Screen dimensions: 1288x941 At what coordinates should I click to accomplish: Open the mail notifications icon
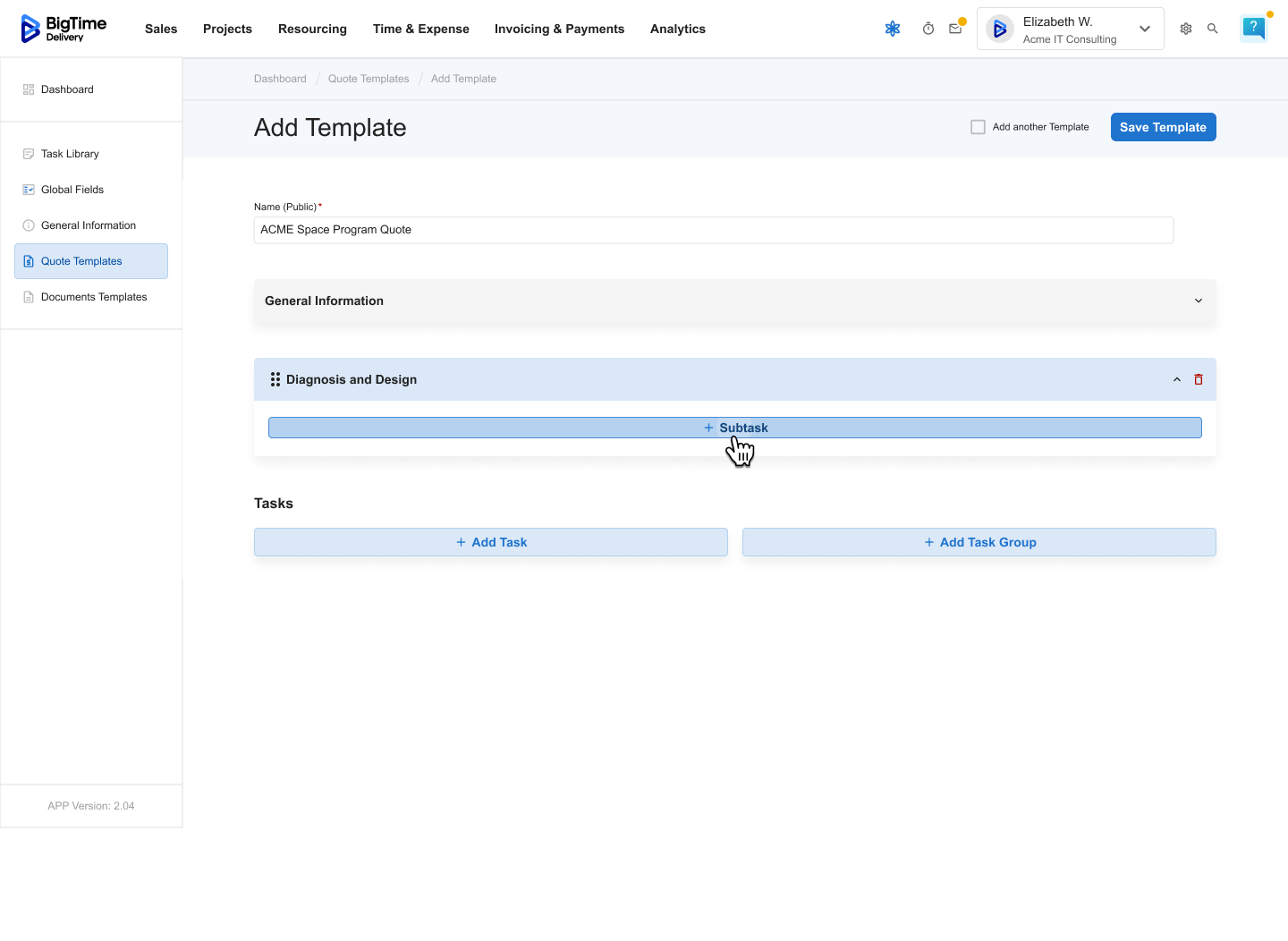tap(955, 29)
